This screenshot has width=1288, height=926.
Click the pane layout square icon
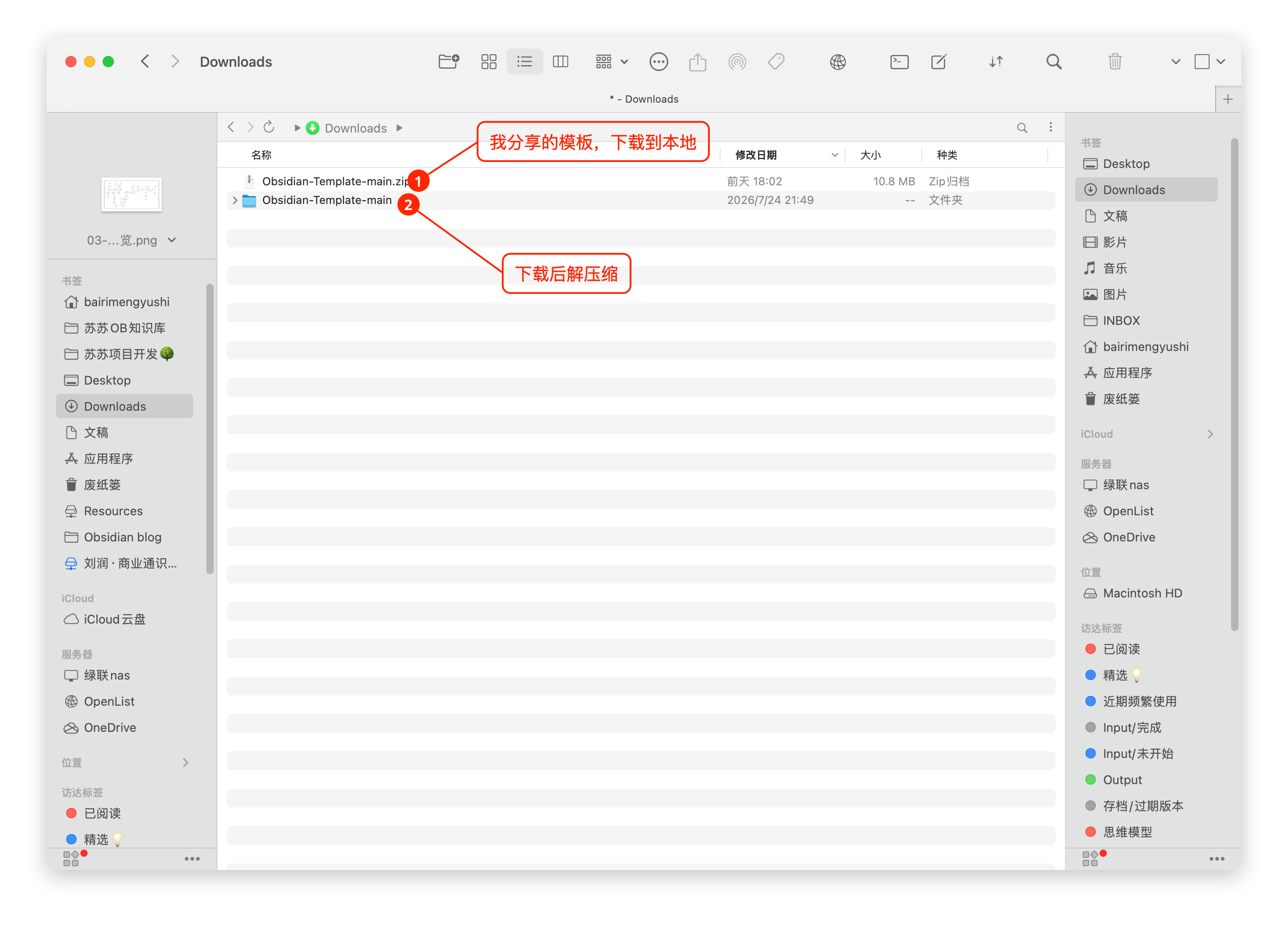click(1202, 61)
